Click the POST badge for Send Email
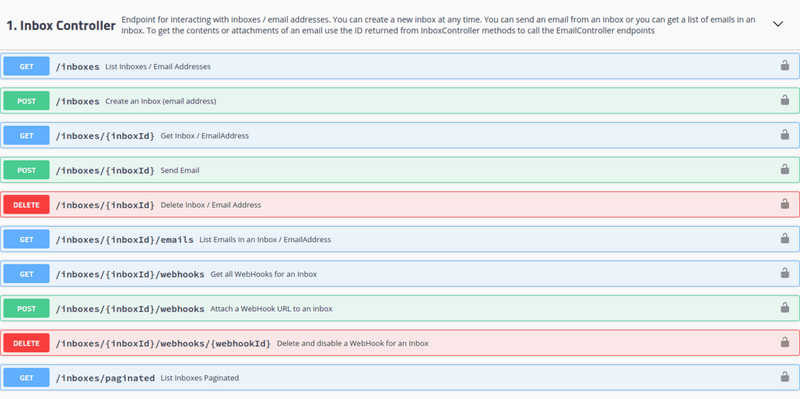This screenshot has width=800, height=399. pyautogui.click(x=27, y=170)
